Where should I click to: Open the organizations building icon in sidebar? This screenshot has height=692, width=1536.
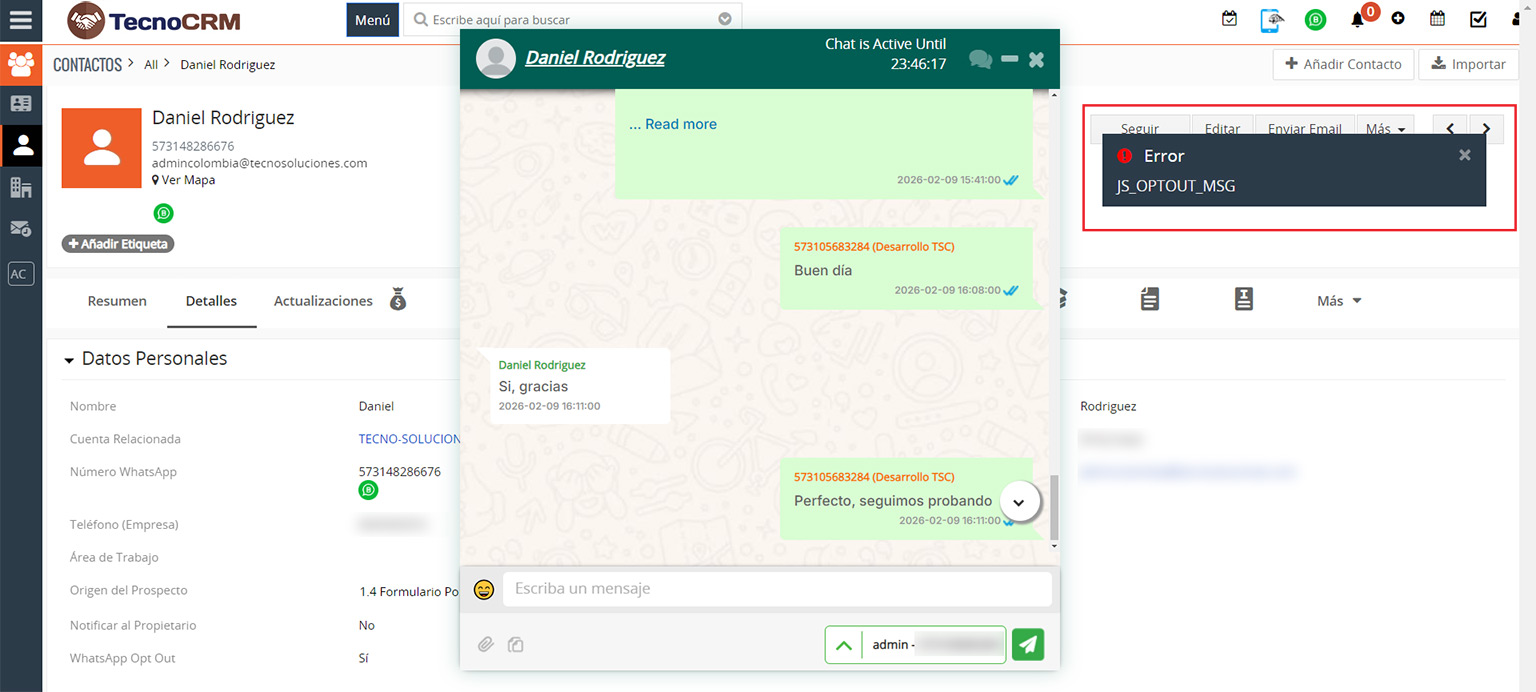point(20,187)
